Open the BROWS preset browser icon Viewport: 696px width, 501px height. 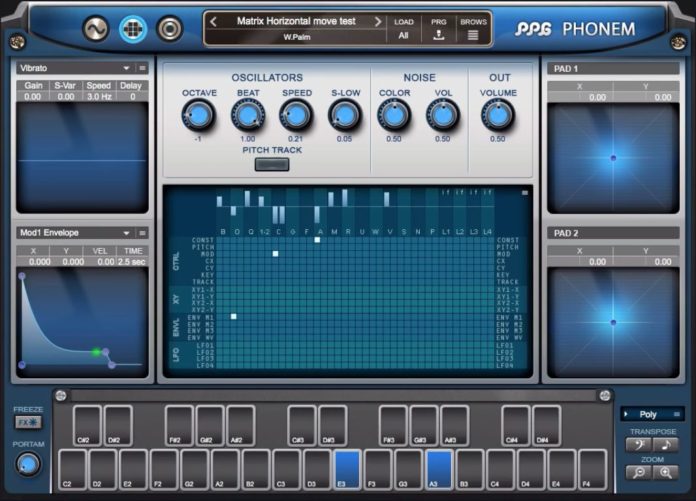tap(472, 35)
